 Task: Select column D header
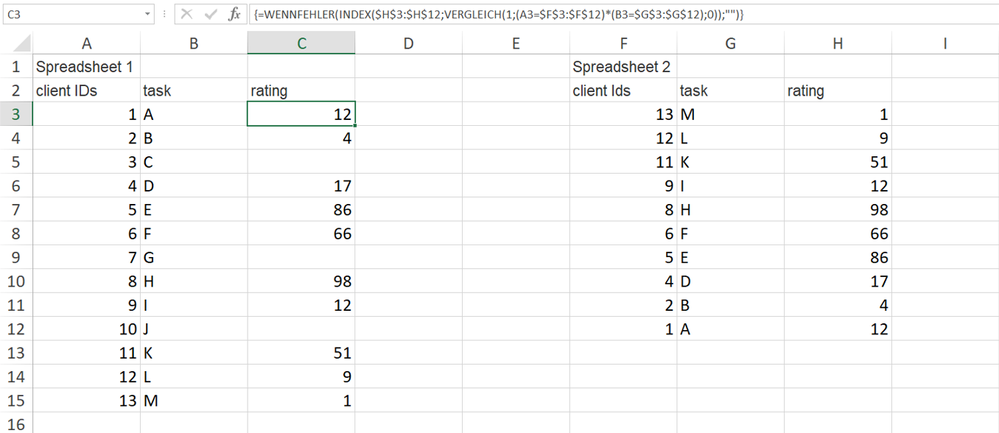(408, 43)
